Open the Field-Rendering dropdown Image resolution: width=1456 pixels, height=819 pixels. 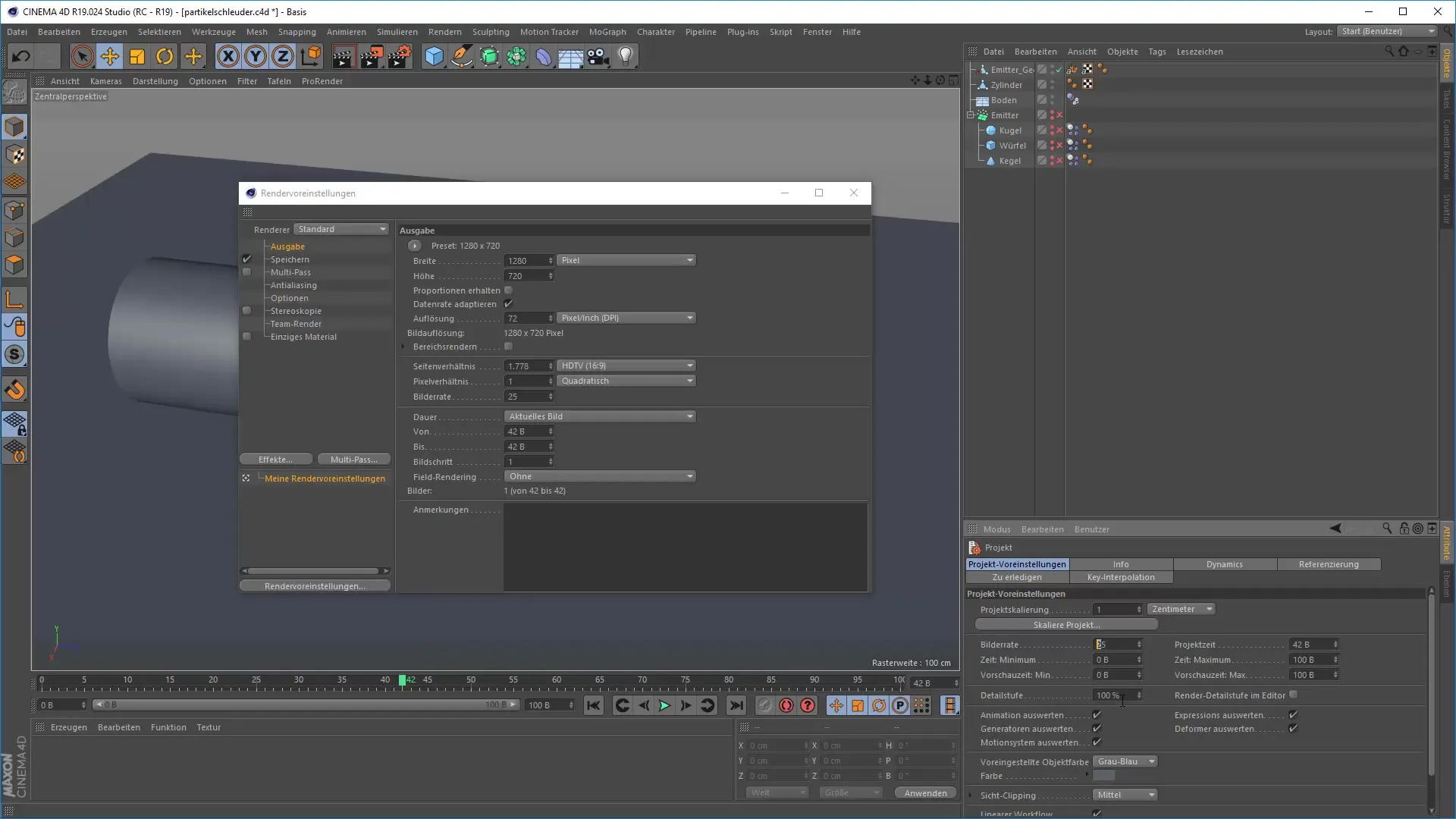click(600, 476)
